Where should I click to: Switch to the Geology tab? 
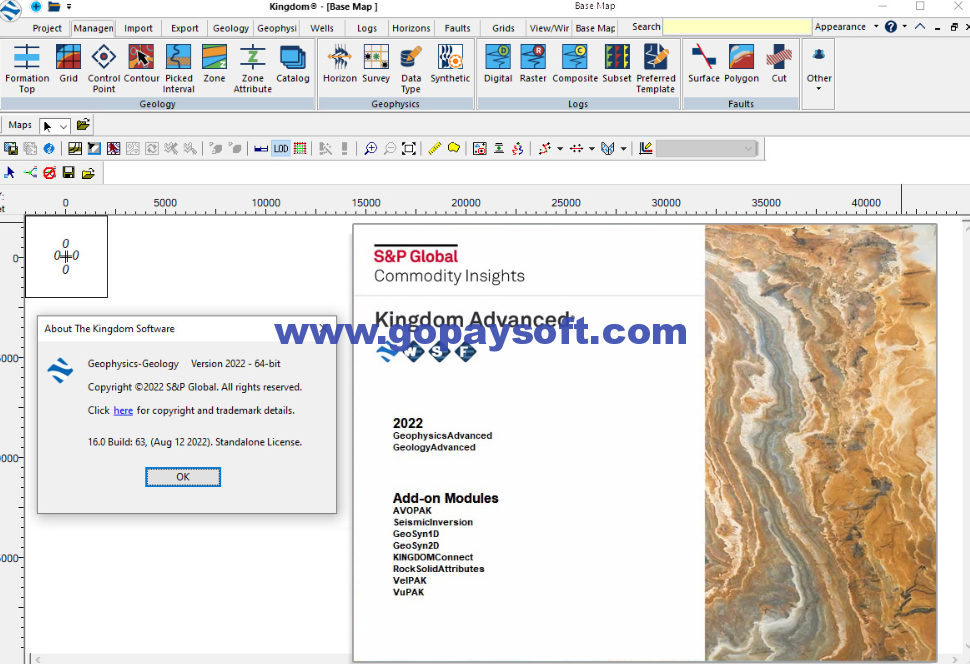tap(231, 28)
